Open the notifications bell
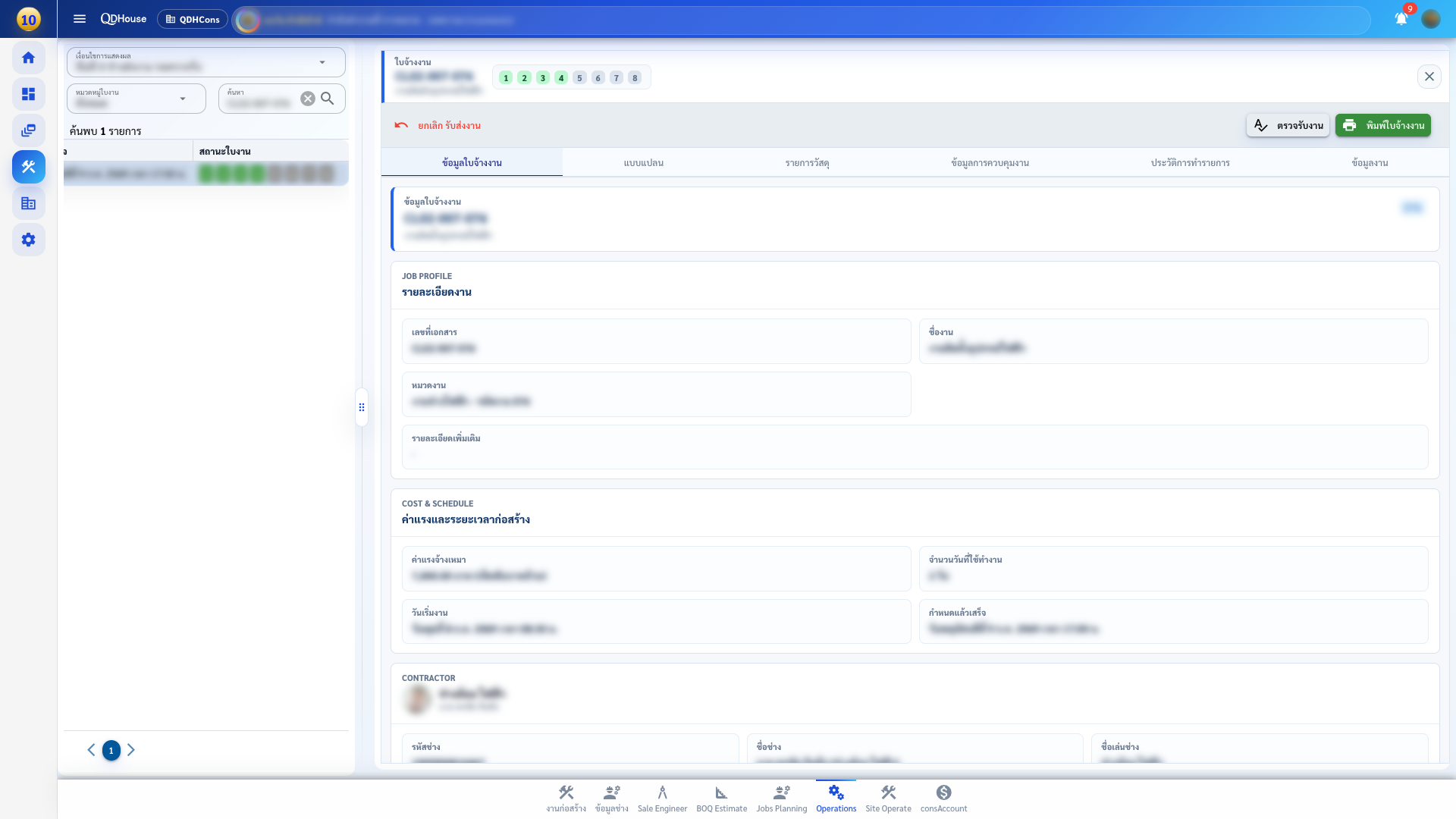 (x=1401, y=19)
